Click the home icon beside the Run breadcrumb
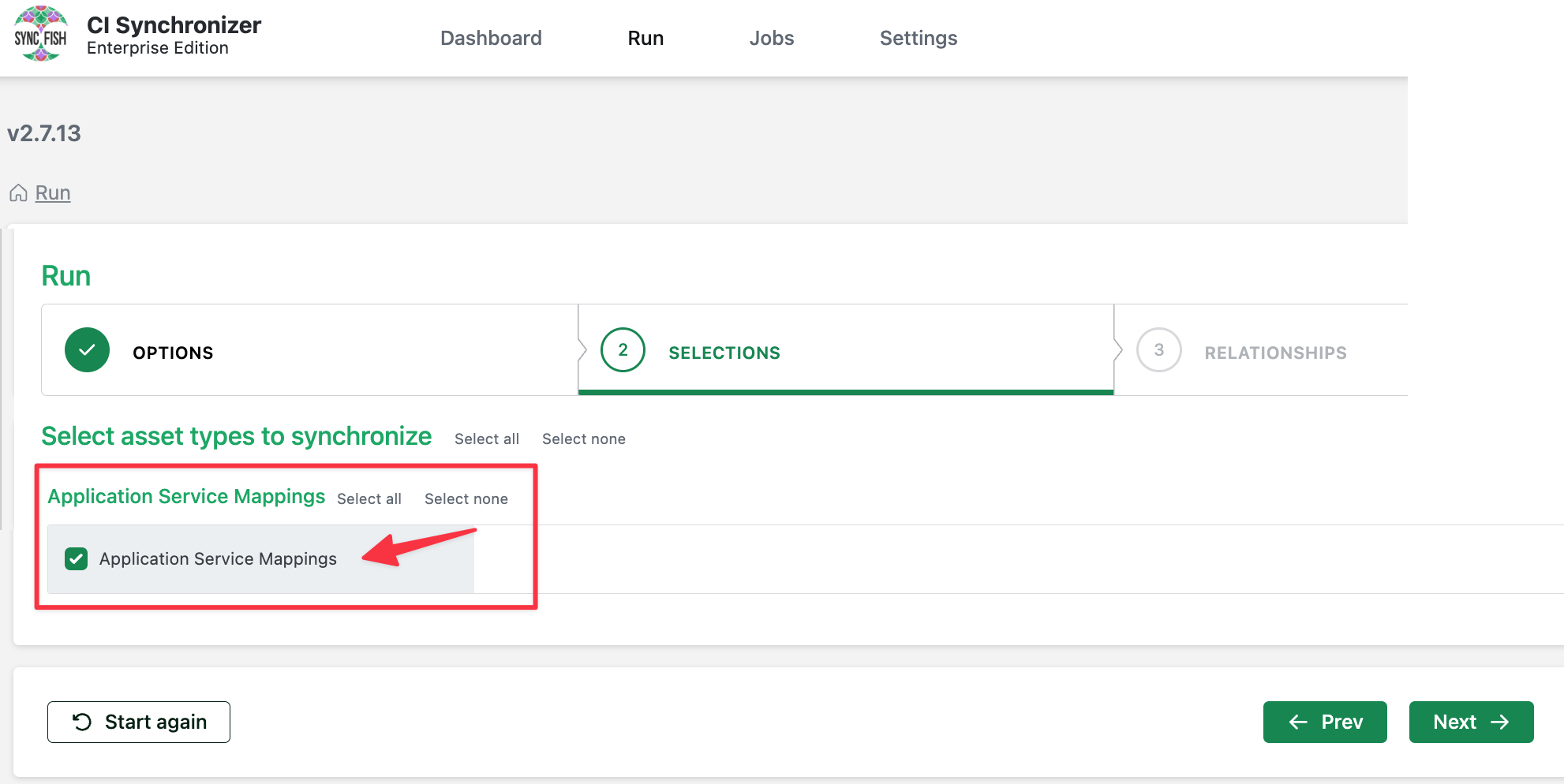 (18, 193)
